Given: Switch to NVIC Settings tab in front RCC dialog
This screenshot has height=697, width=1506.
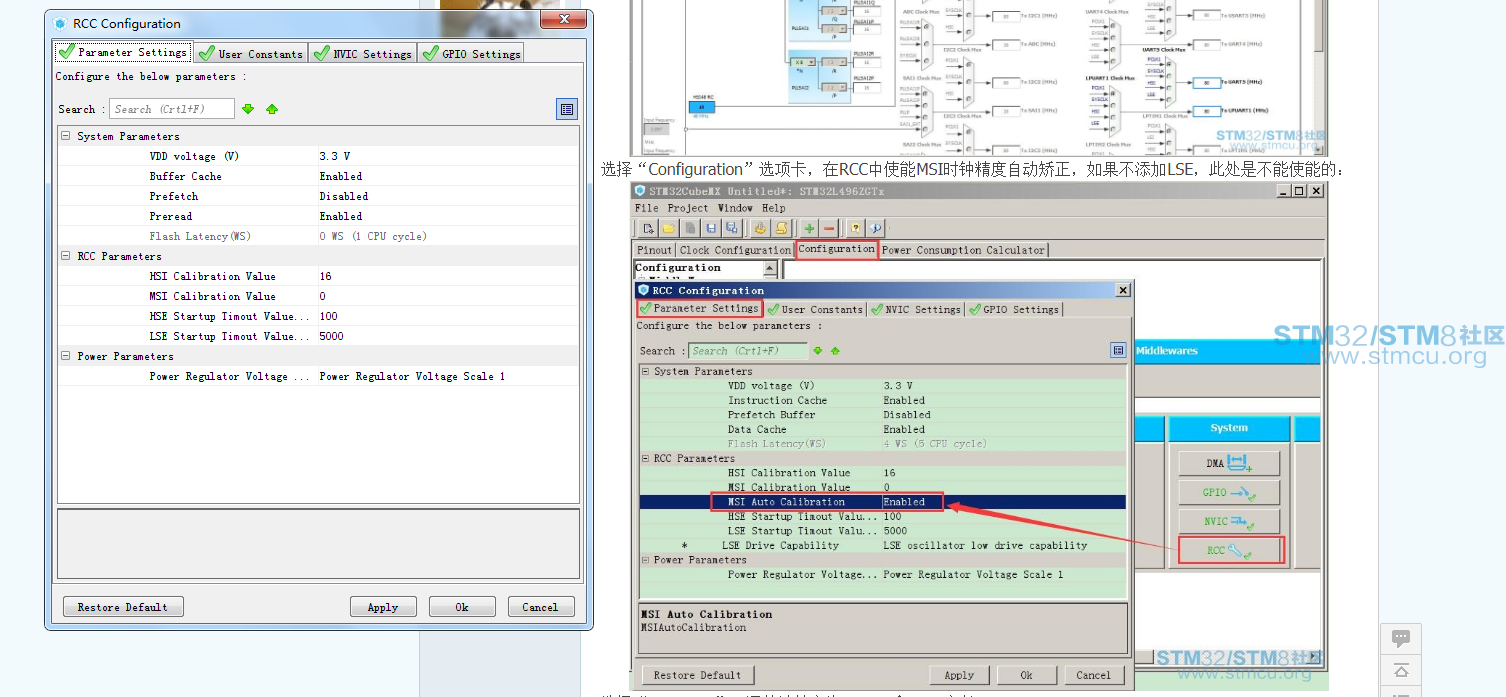Looking at the screenshot, I should pyautogui.click(x=362, y=54).
